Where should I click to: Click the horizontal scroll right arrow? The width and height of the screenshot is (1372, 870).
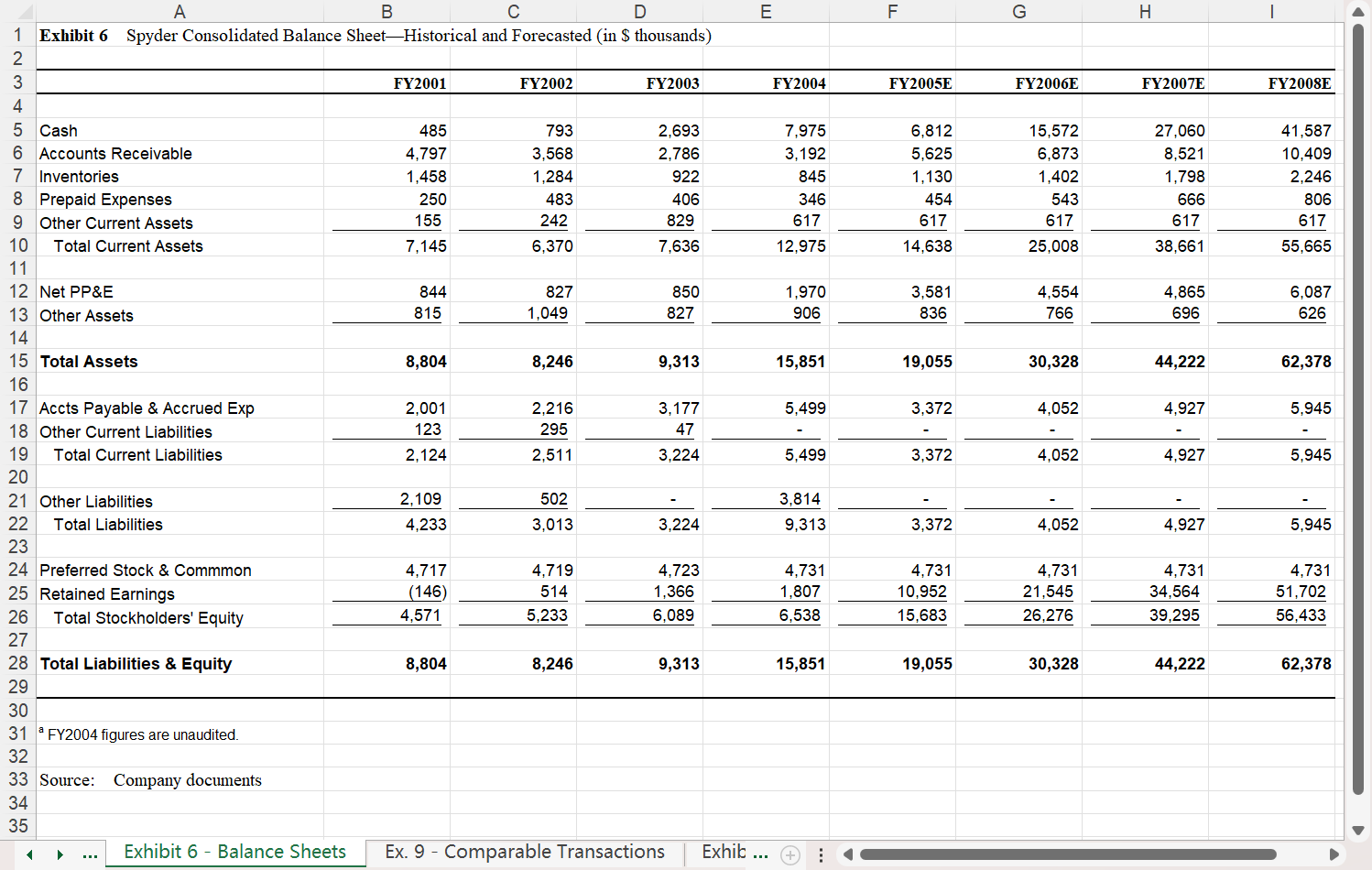click(1334, 854)
